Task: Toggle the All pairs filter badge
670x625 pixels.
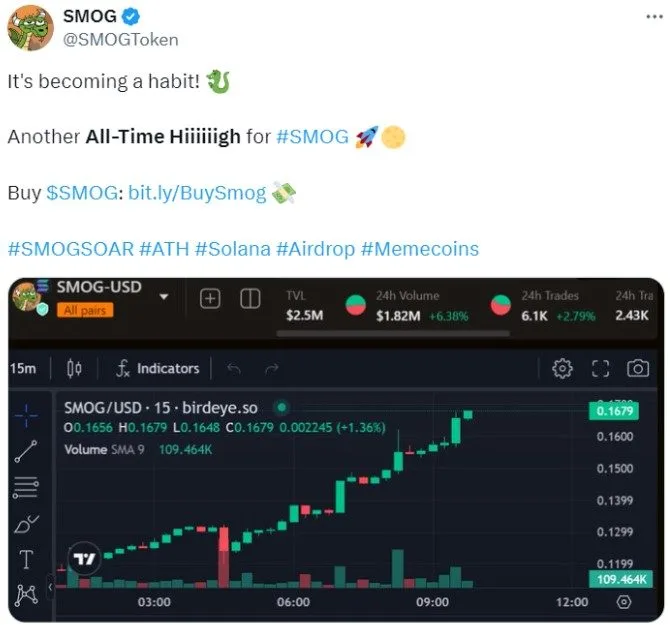Action: 85,311
